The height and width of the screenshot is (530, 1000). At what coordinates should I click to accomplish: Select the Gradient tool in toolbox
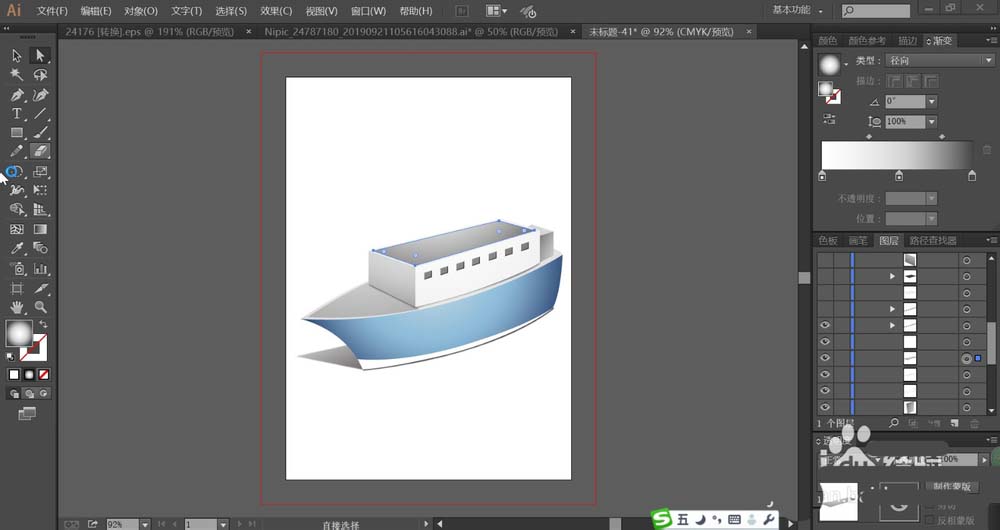pos(40,229)
